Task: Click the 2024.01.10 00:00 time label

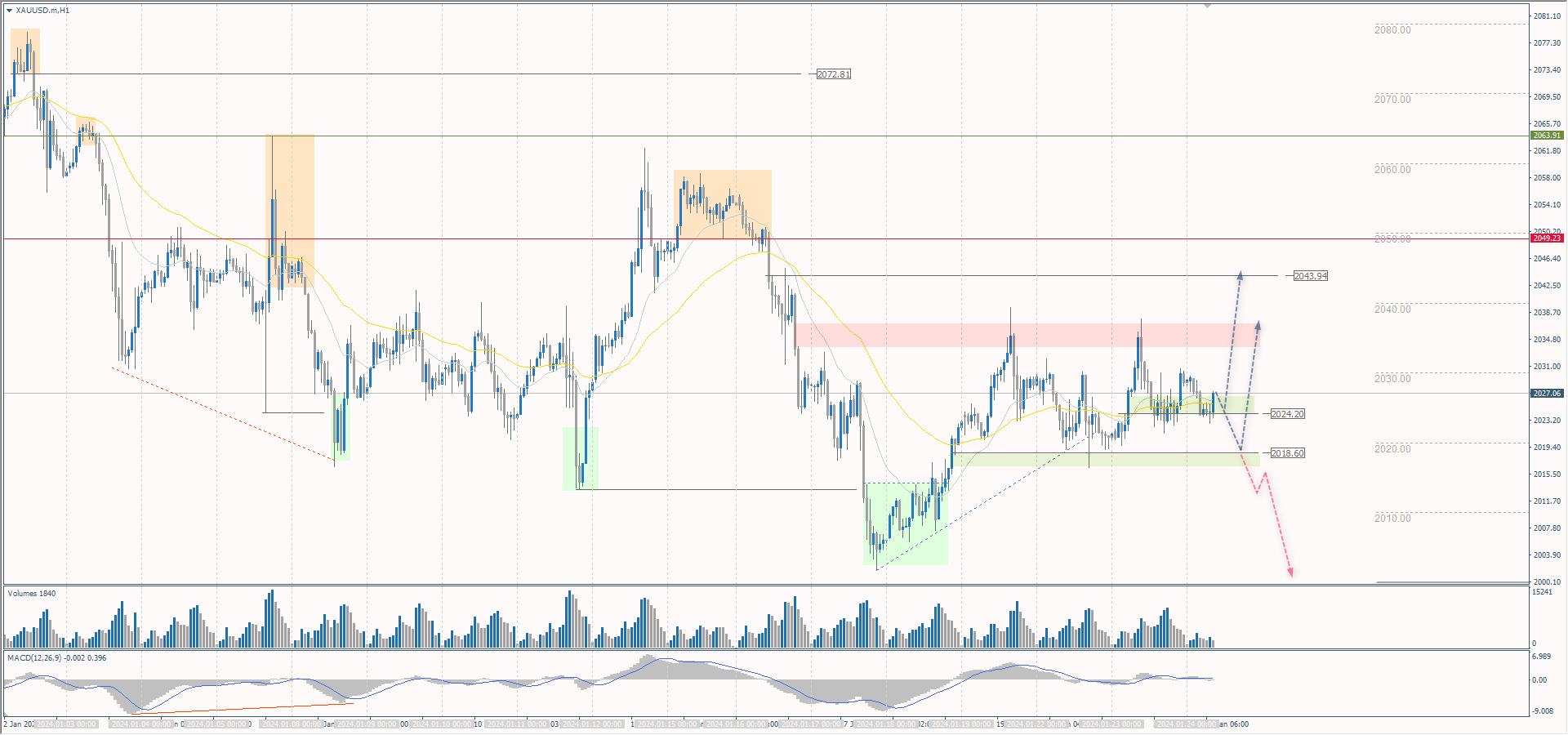Action: coord(442,724)
